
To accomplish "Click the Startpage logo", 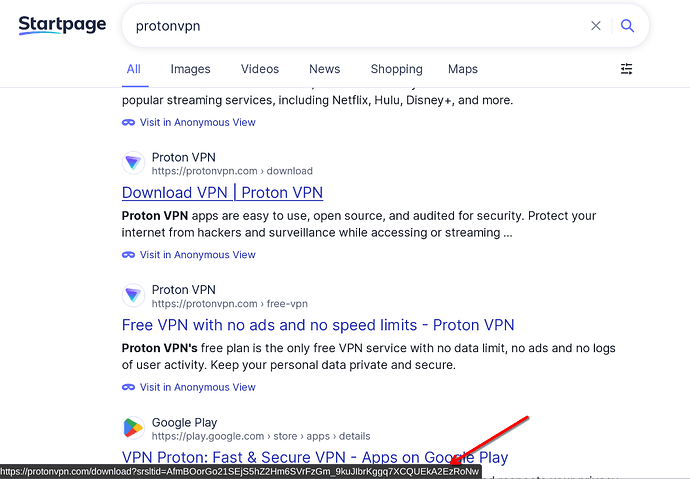I will (62, 25).
